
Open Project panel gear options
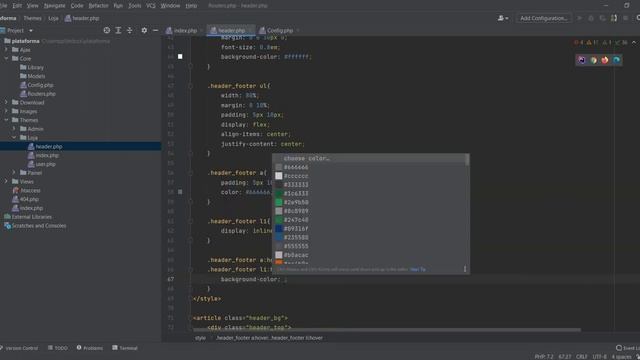point(144,30)
